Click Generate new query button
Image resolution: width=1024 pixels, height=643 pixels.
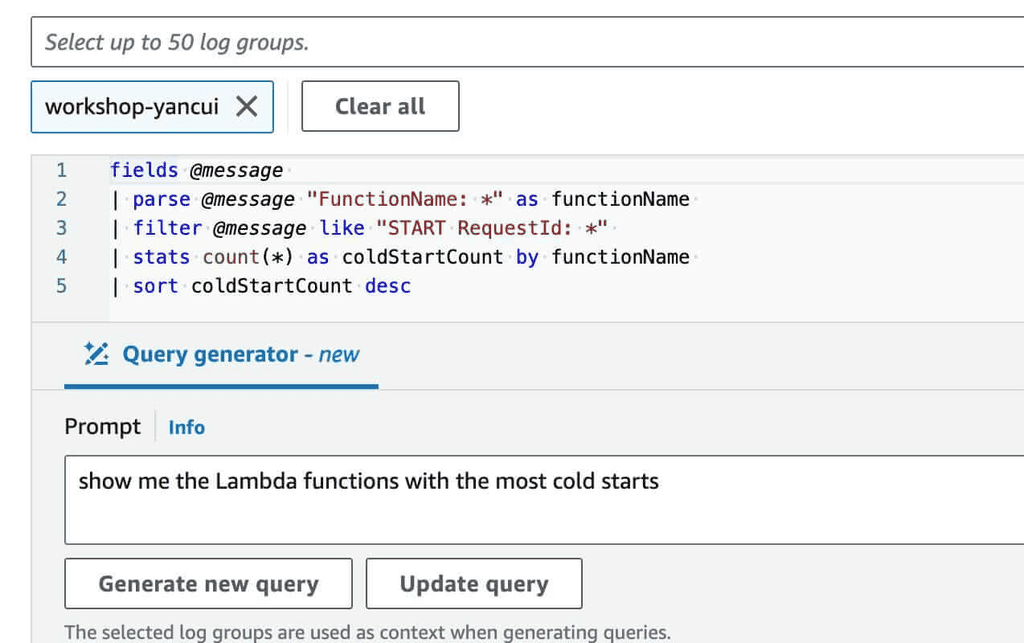point(208,584)
